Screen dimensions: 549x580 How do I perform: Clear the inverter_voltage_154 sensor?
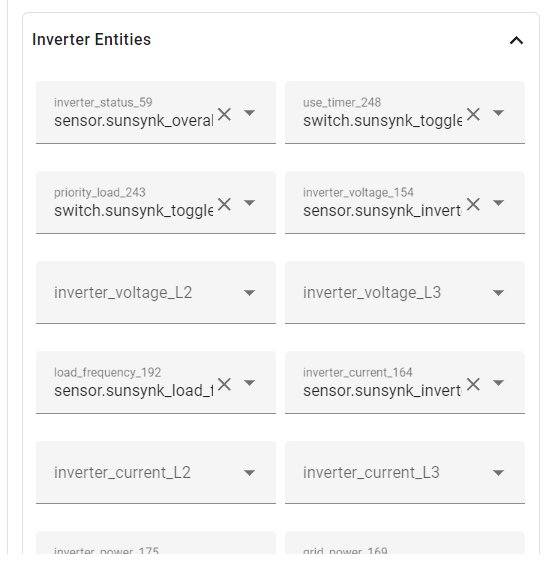click(473, 204)
